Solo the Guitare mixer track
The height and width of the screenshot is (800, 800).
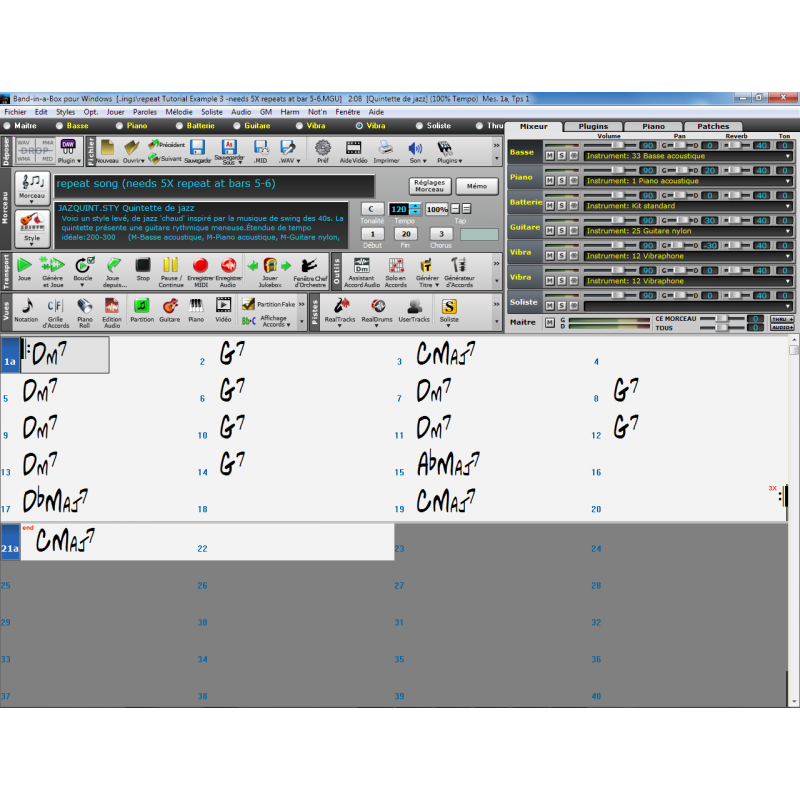(x=561, y=231)
